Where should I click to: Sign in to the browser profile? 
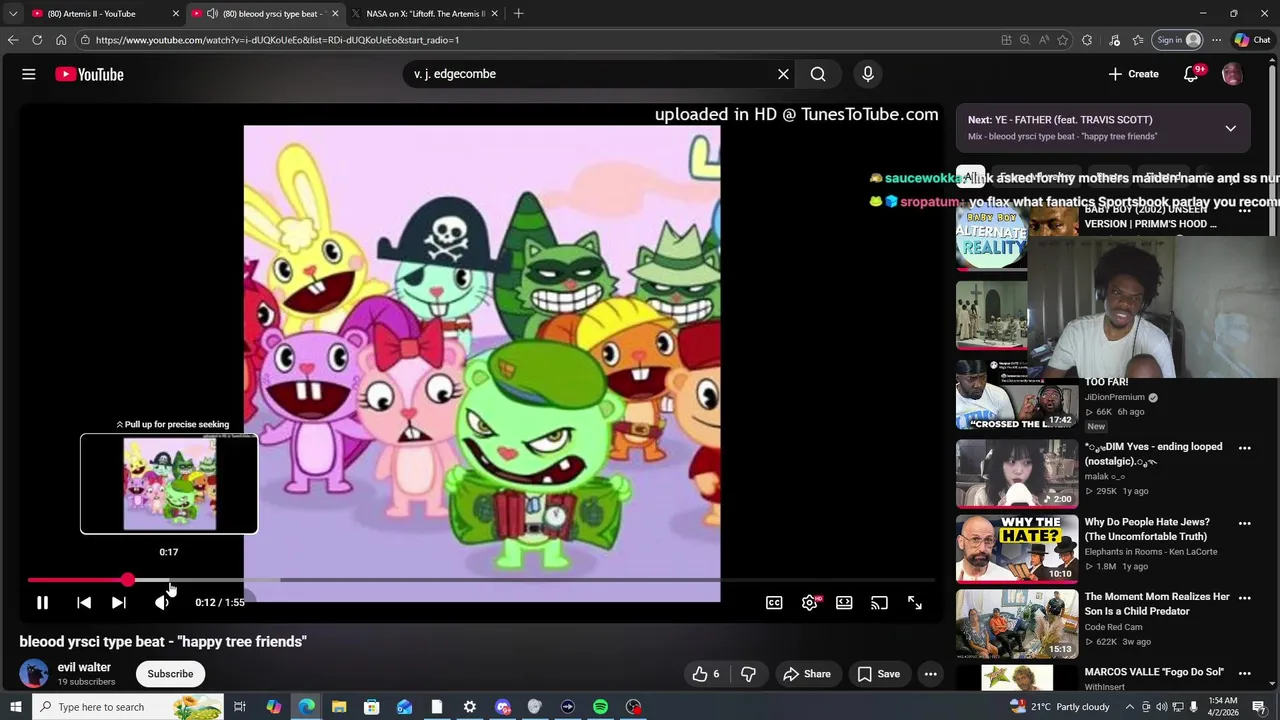[x=1178, y=40]
